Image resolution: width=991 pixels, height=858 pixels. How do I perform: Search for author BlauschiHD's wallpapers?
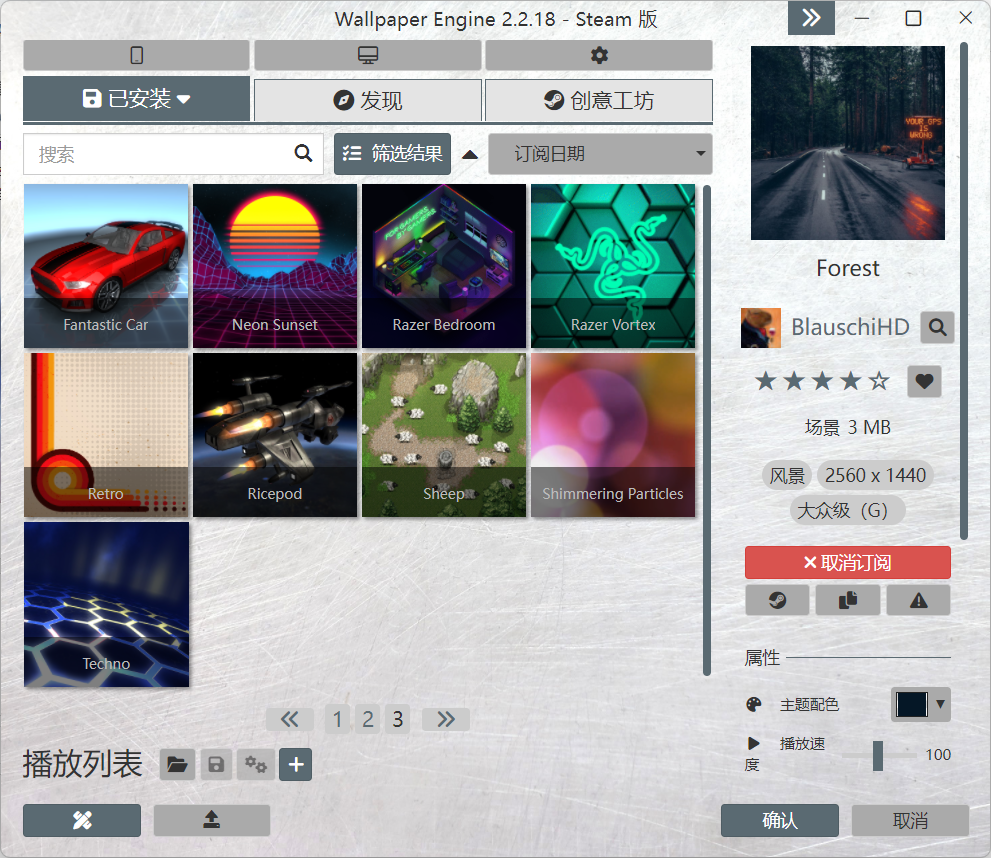(x=937, y=327)
